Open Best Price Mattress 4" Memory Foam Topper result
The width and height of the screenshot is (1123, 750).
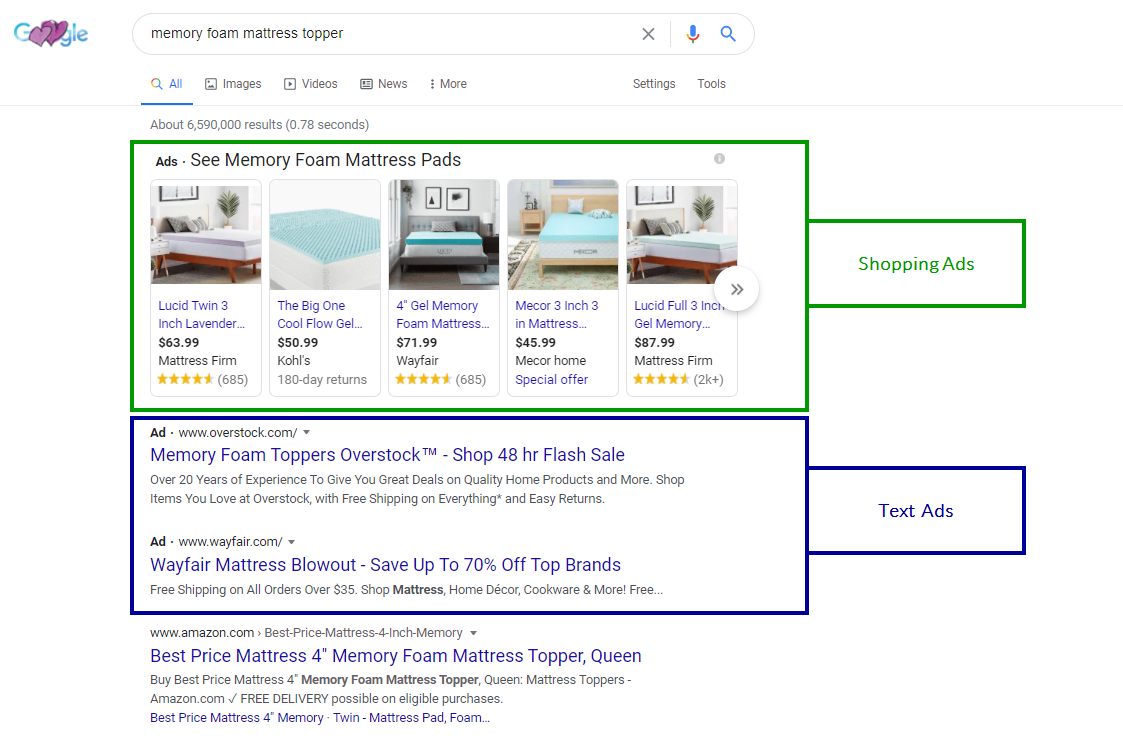(395, 655)
